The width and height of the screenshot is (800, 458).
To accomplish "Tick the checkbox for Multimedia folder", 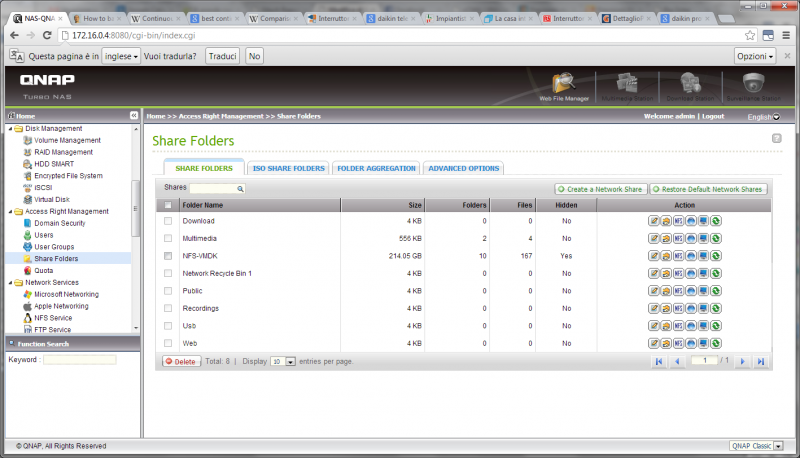I will tap(168, 239).
